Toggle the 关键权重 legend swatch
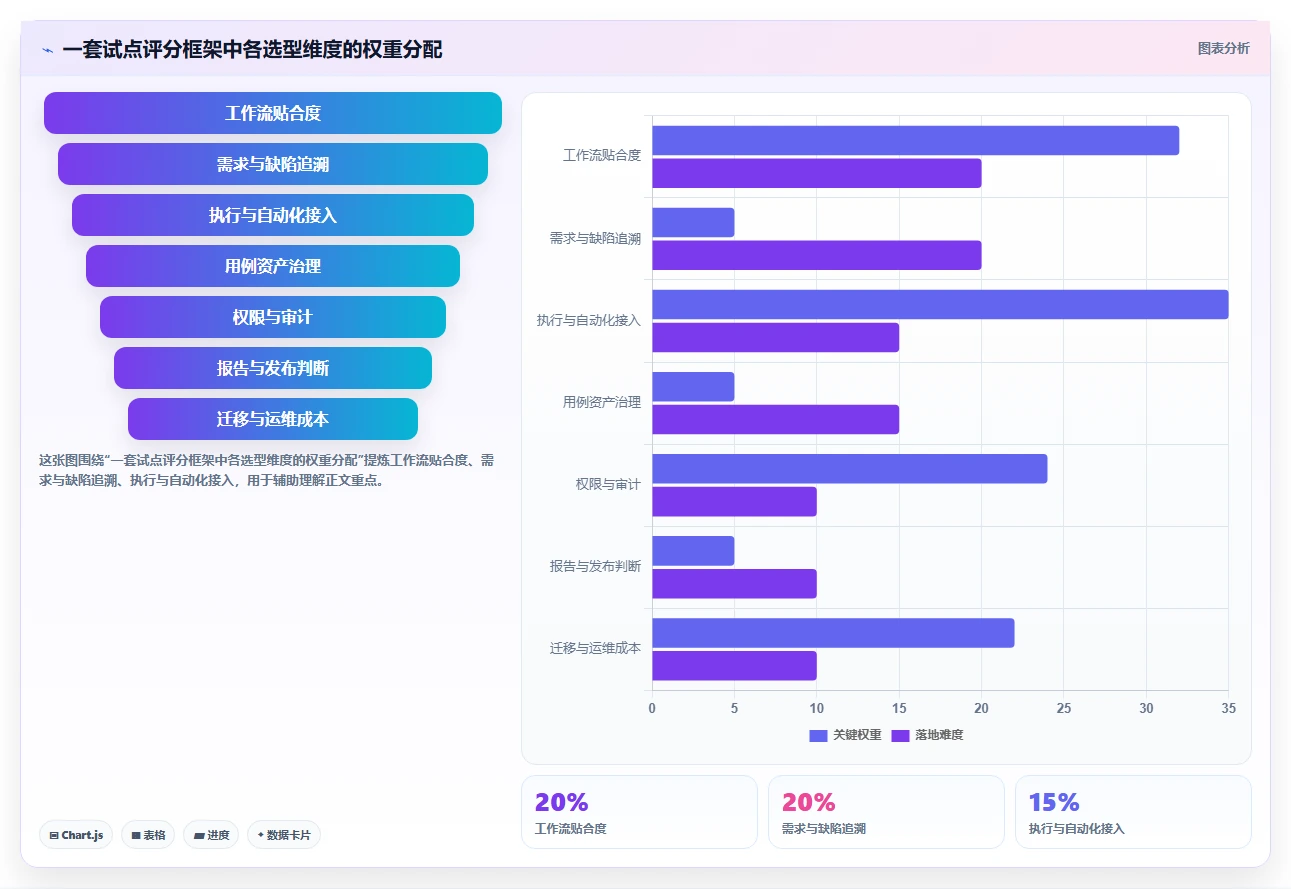 click(818, 735)
